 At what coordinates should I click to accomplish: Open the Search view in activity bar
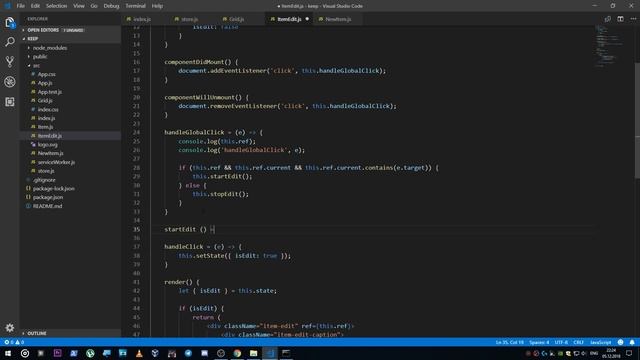(10, 42)
